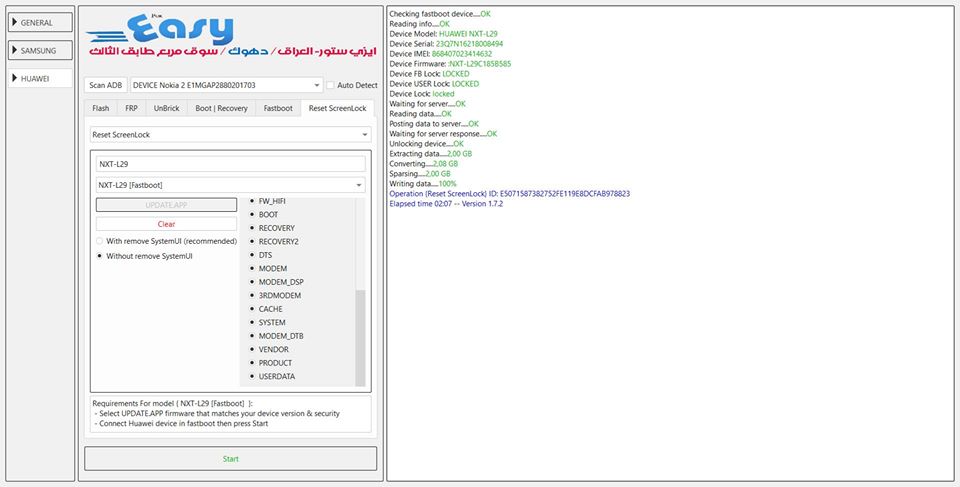
Task: Toggle the CACHE partition option
Action: coord(266,309)
